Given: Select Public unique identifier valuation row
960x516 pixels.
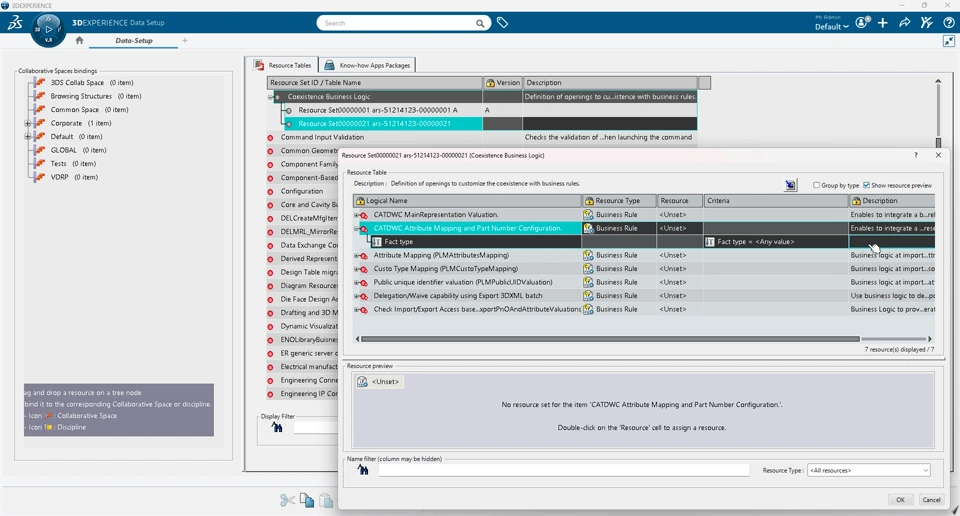Looking at the screenshot, I should [463, 282].
